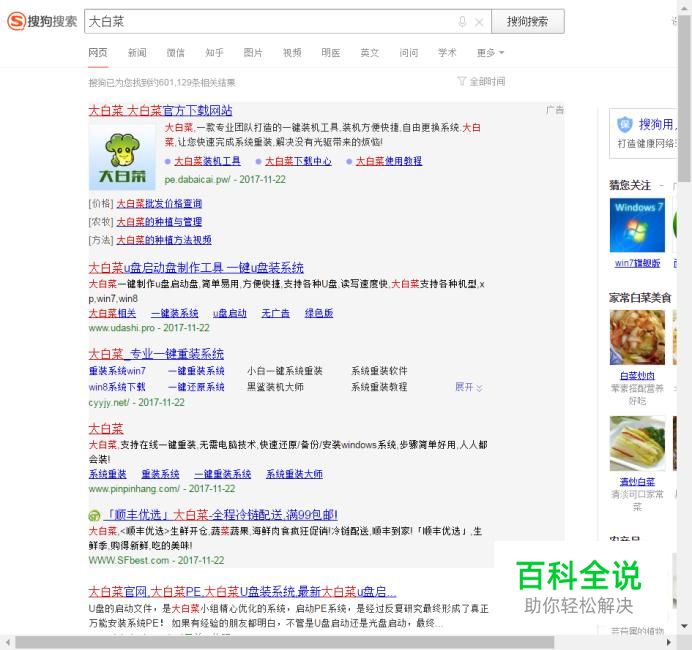Click the 清炒白菜 dish thumbnail
Image resolution: width=692 pixels, height=650 pixels.
tap(637, 443)
